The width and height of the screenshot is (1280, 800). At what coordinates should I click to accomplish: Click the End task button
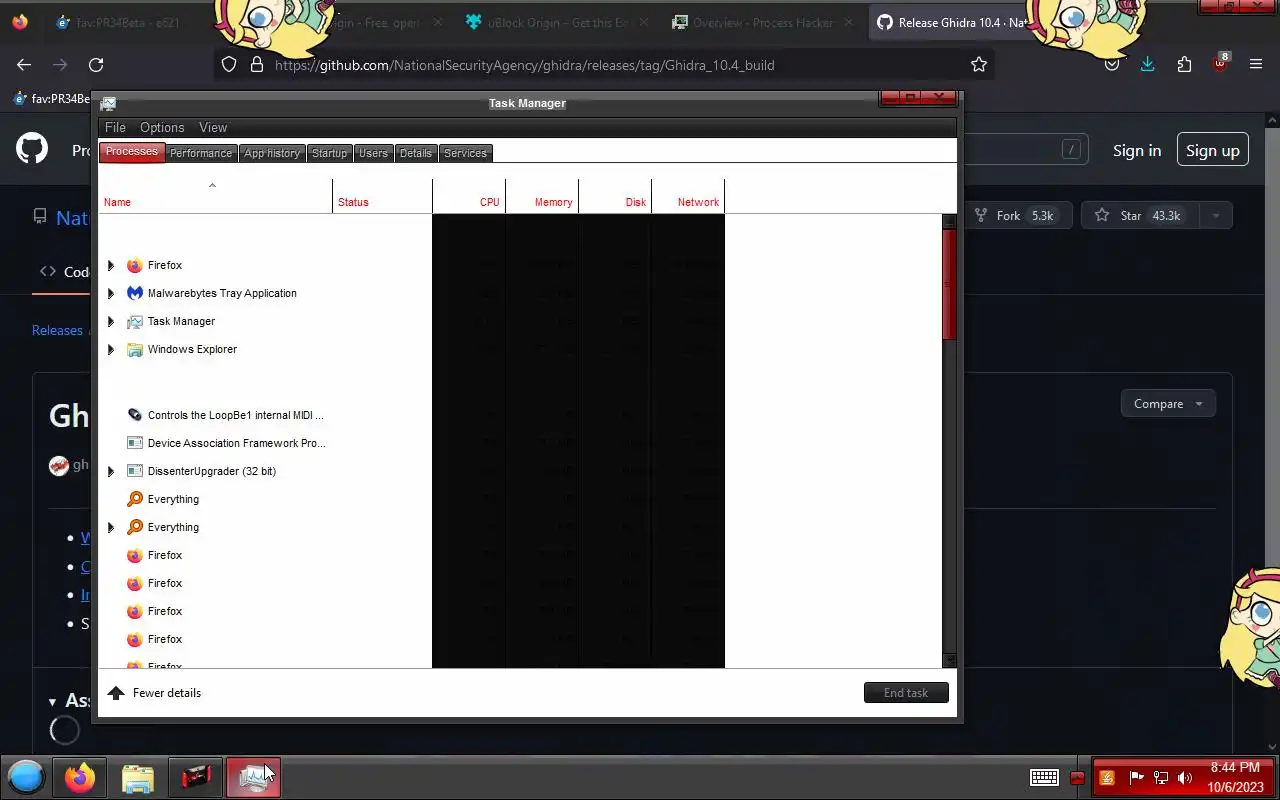(x=906, y=693)
